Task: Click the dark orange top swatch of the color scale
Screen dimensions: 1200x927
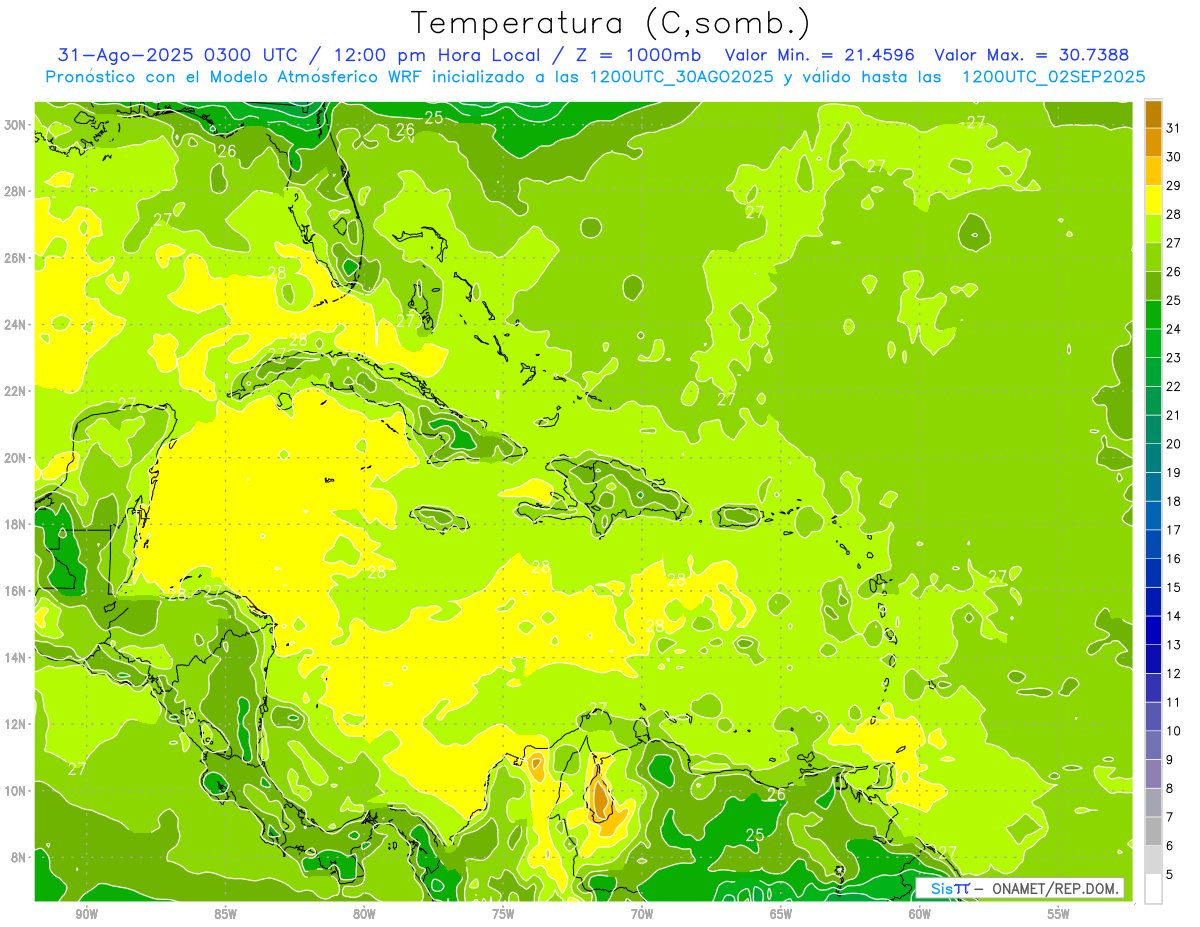Action: 1153,114
